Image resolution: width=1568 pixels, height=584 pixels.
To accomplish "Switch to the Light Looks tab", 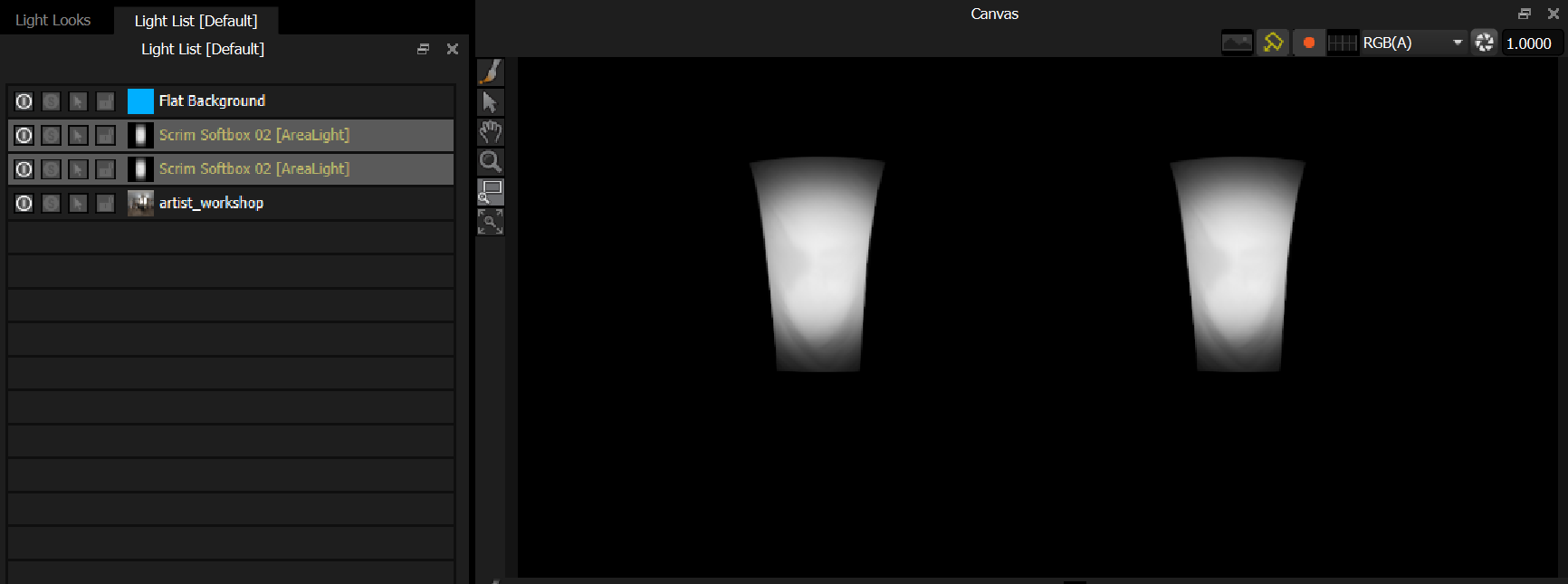I will tap(53, 20).
